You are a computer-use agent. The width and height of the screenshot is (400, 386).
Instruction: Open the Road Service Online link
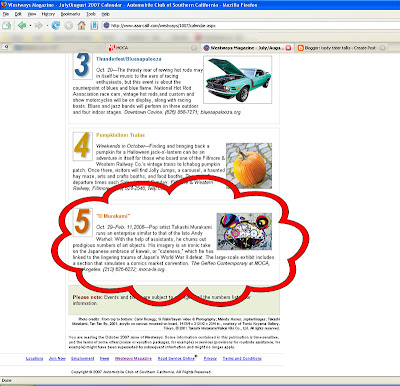pyautogui.click(x=176, y=359)
